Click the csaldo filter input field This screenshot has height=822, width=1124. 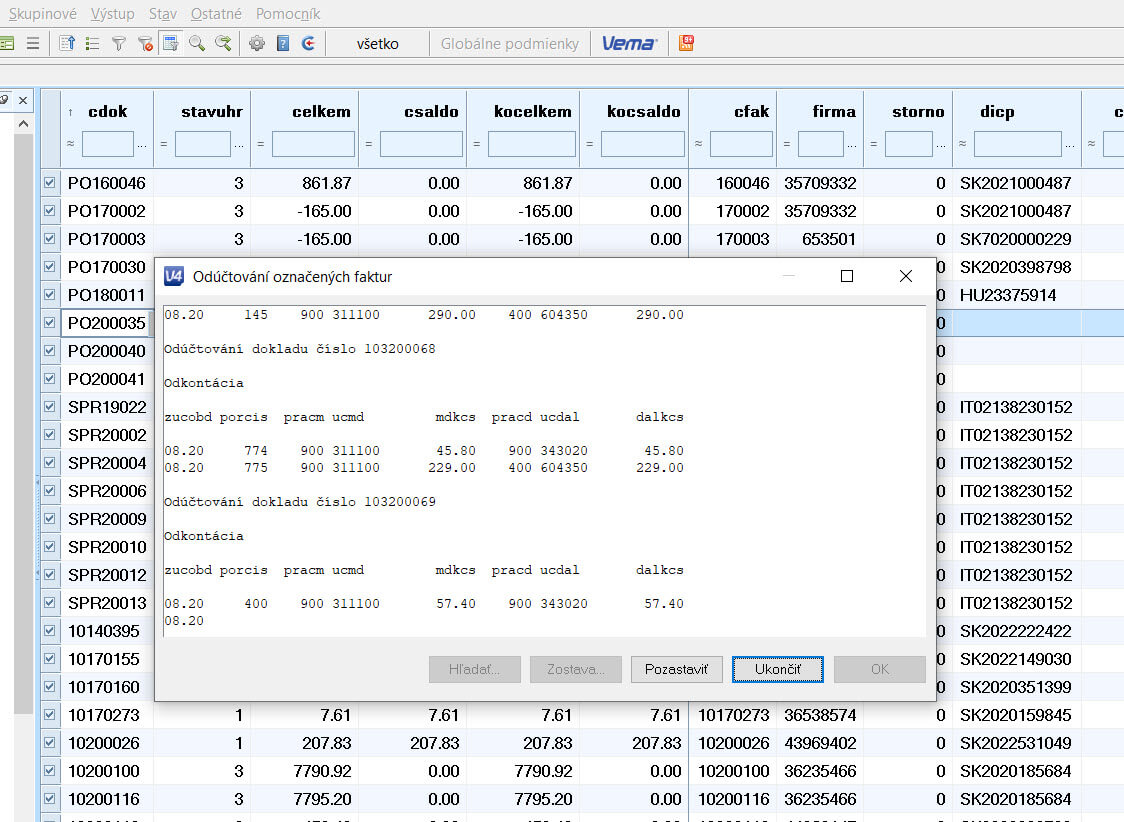[422, 144]
